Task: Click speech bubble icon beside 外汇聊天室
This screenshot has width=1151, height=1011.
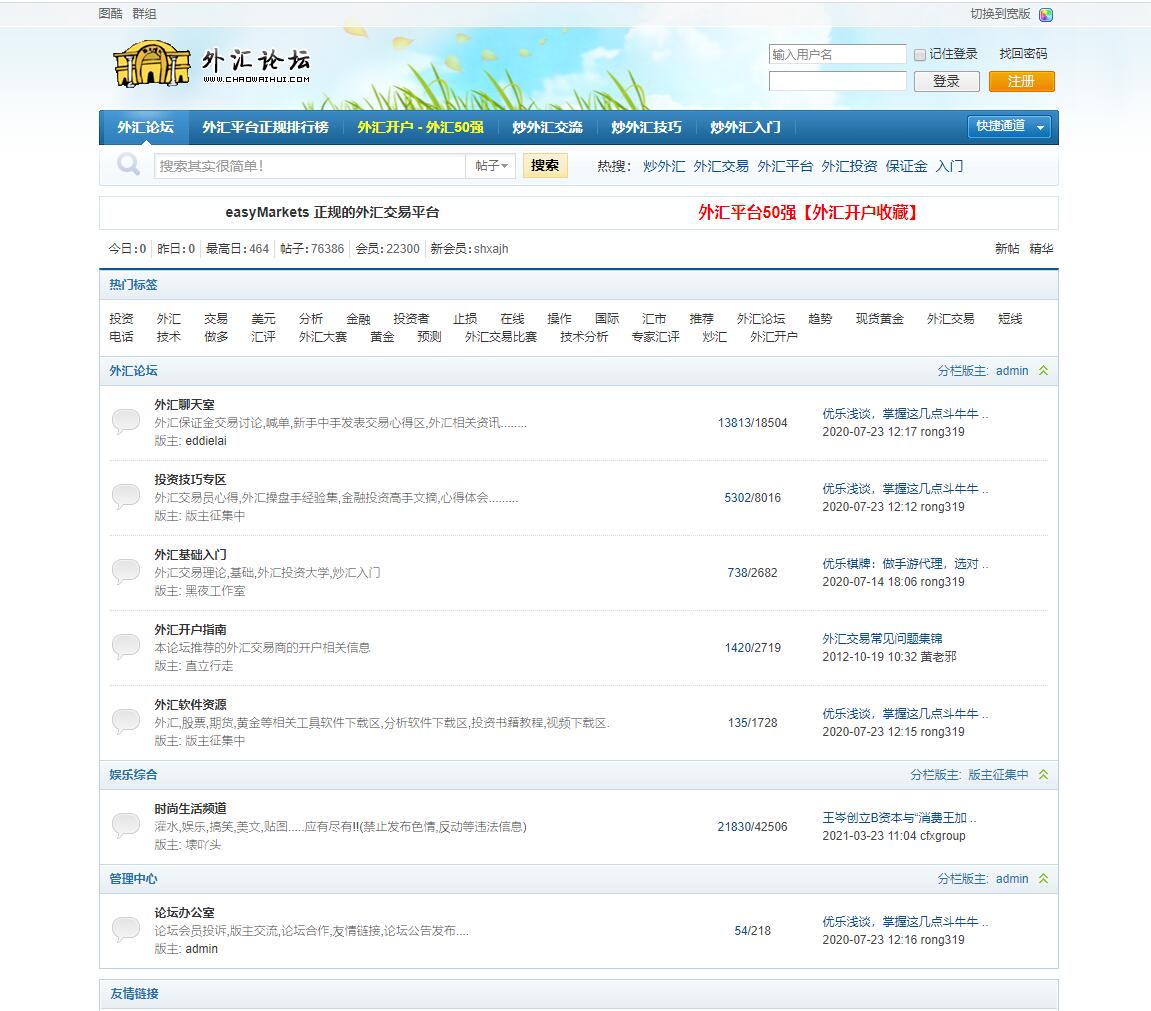Action: coord(126,422)
